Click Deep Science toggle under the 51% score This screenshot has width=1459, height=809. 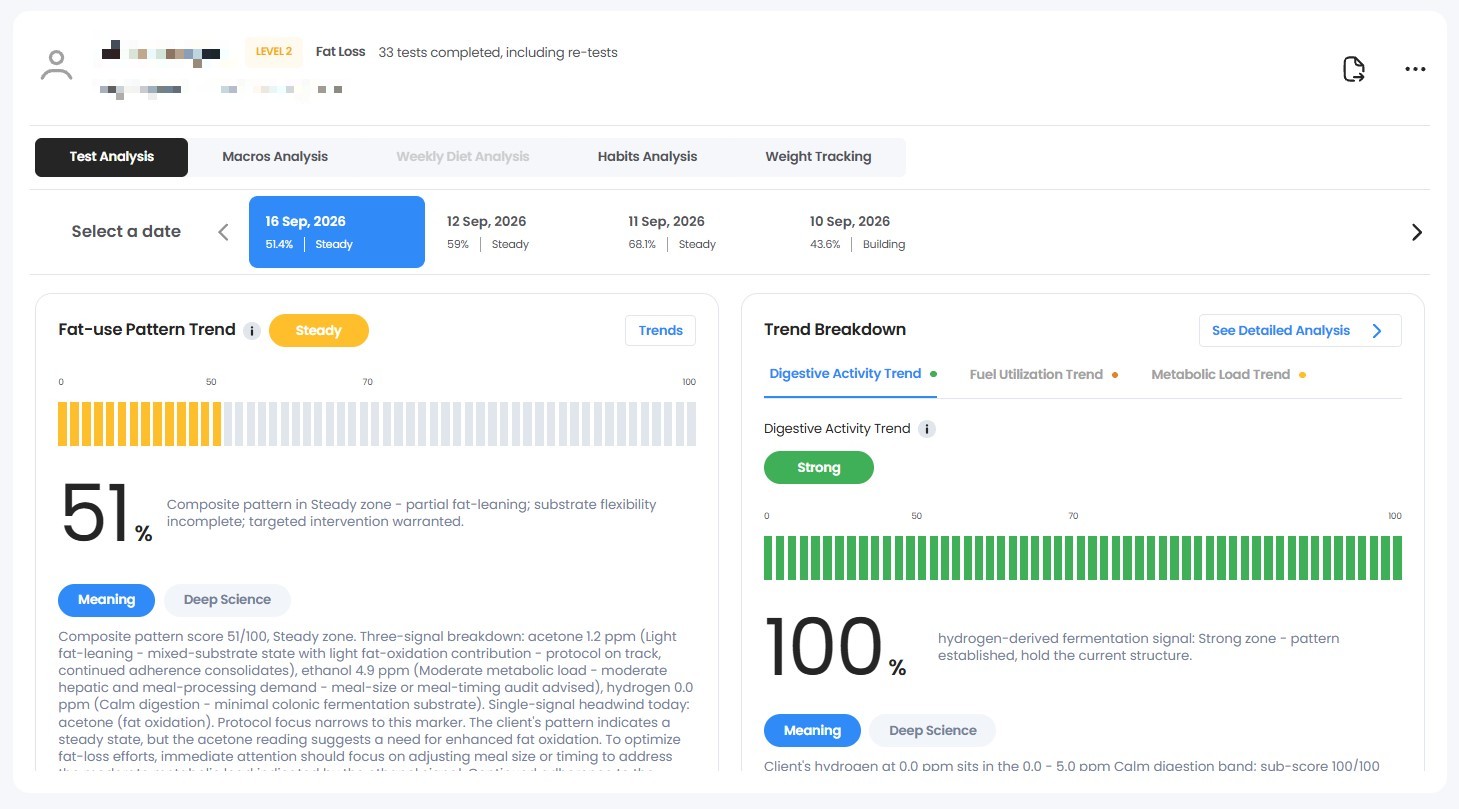pyautogui.click(x=227, y=600)
